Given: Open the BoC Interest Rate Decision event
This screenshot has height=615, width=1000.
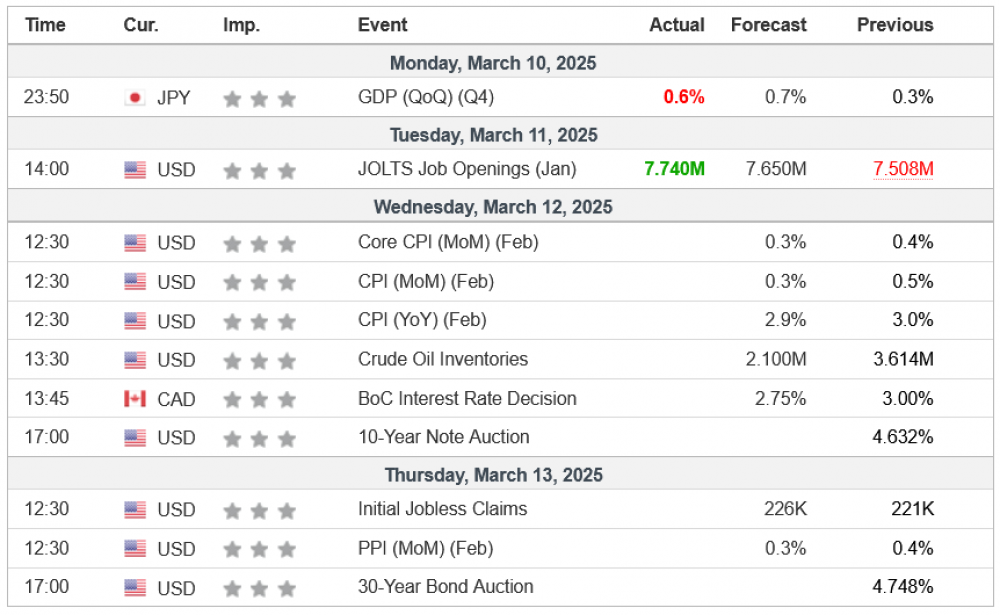Looking at the screenshot, I should click(x=467, y=398).
